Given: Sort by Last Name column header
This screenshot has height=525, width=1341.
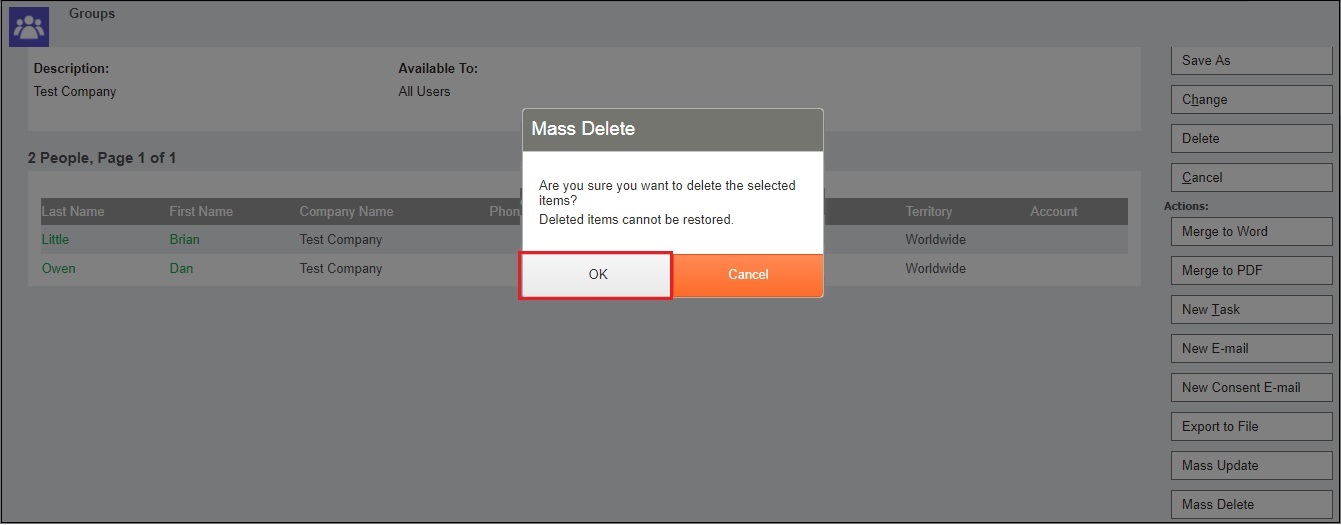Looking at the screenshot, I should 72,212.
